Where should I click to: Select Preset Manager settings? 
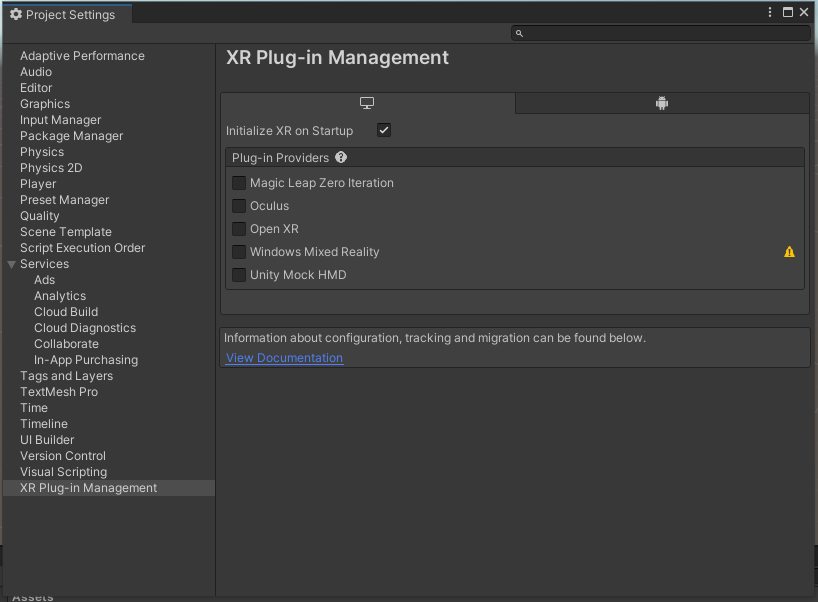coord(65,200)
